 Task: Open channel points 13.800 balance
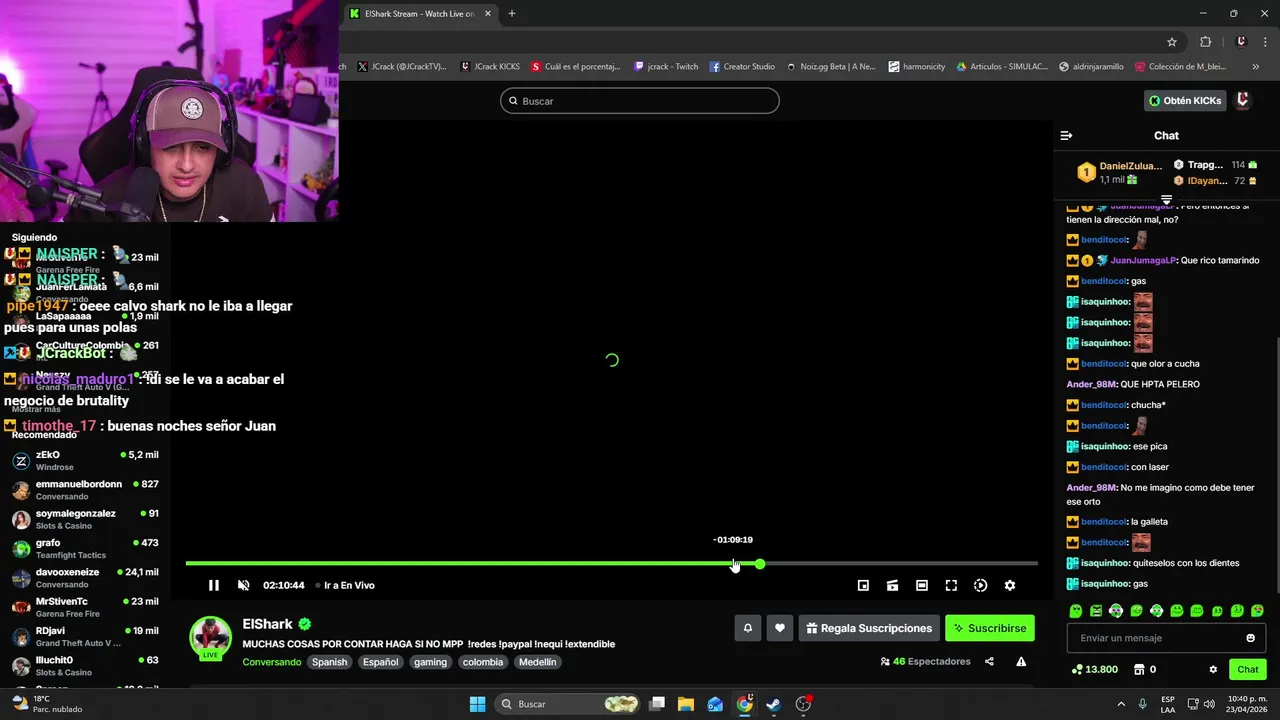click(1094, 669)
